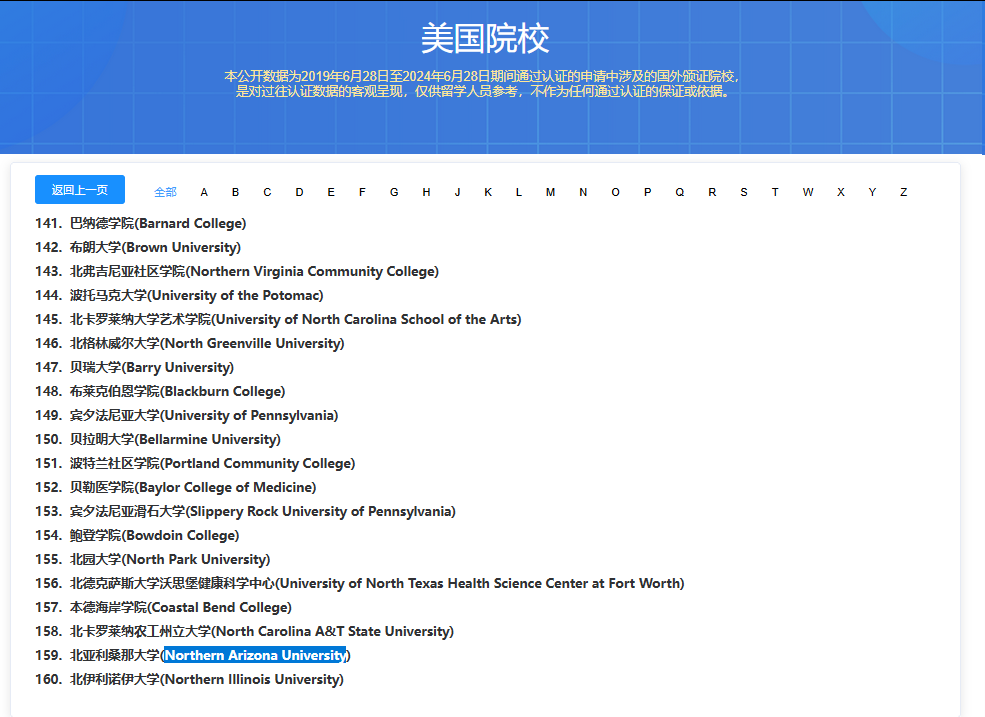Filter schools by letter D
This screenshot has height=717, width=985.
pos(300,192)
